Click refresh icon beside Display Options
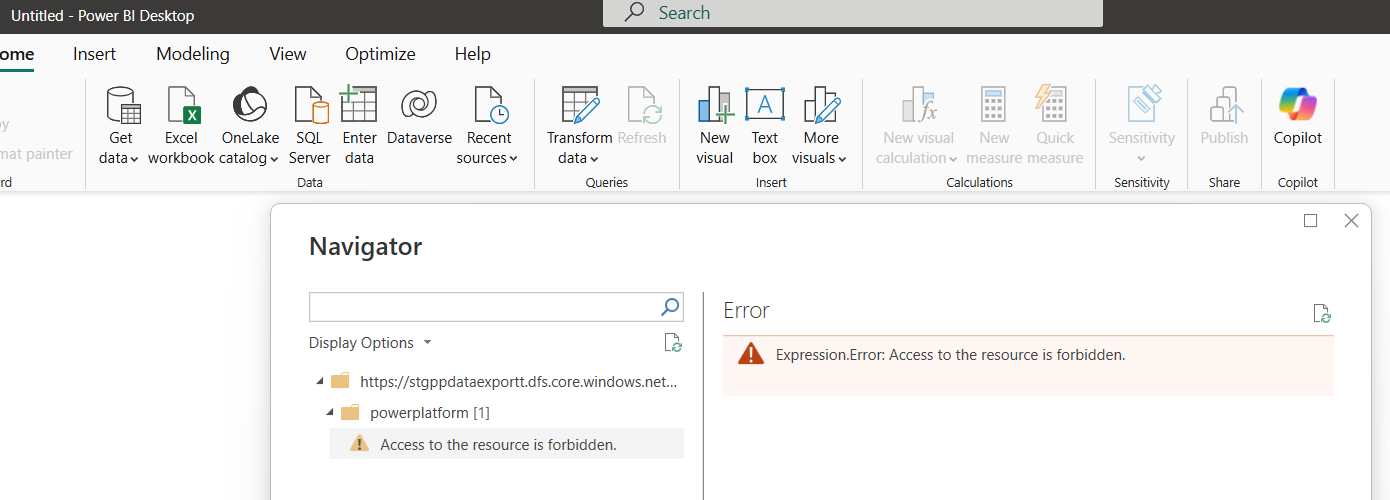The image size is (1390, 500). click(x=673, y=343)
